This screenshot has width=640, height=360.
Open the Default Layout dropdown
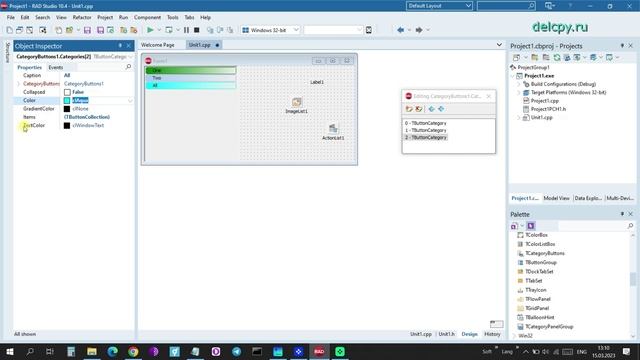[x=468, y=6]
